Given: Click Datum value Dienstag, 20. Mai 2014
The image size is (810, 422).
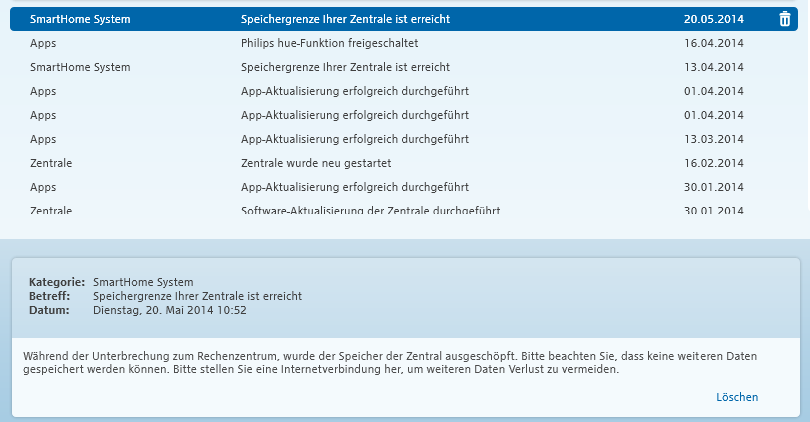Looking at the screenshot, I should 169,310.
